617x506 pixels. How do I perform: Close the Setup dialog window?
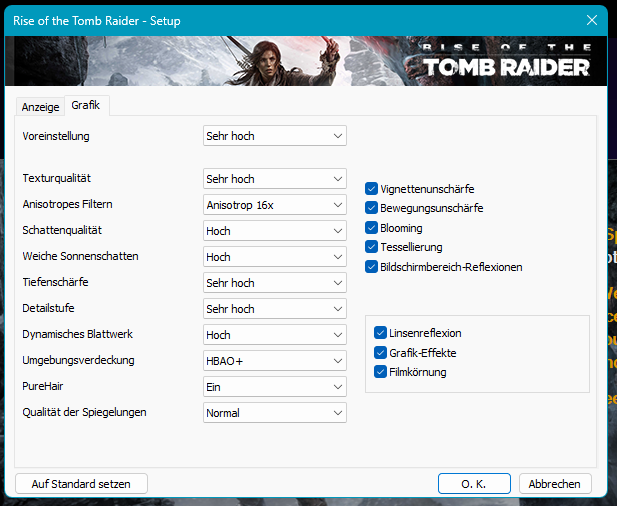pos(591,20)
